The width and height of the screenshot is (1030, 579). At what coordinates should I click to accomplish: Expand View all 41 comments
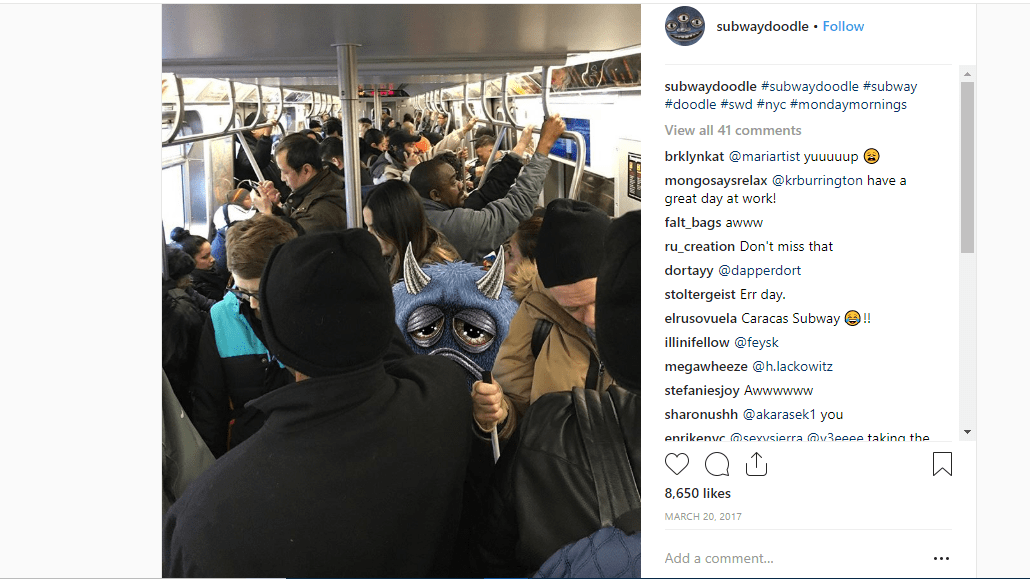pos(732,130)
